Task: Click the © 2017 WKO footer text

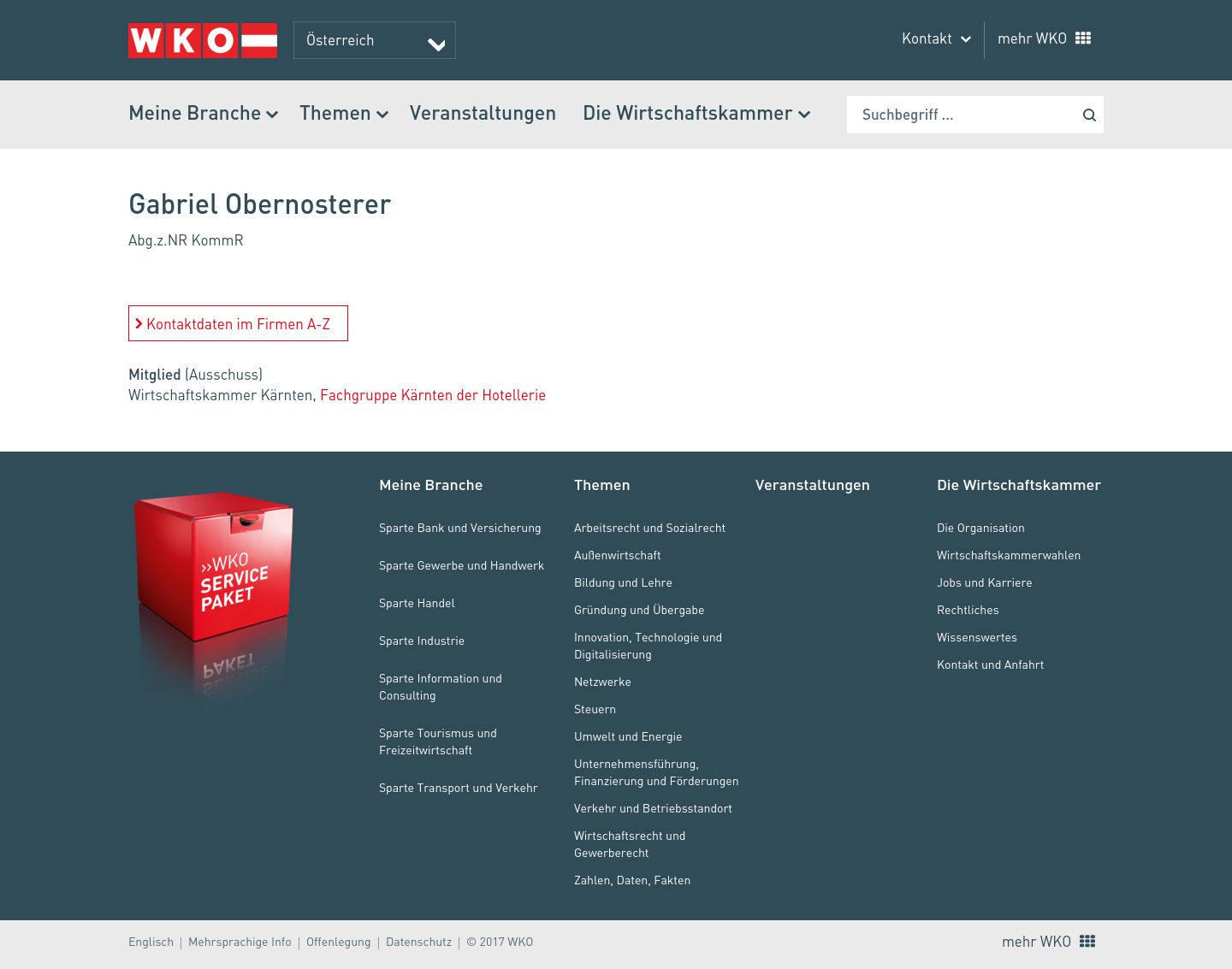Action: coord(500,942)
